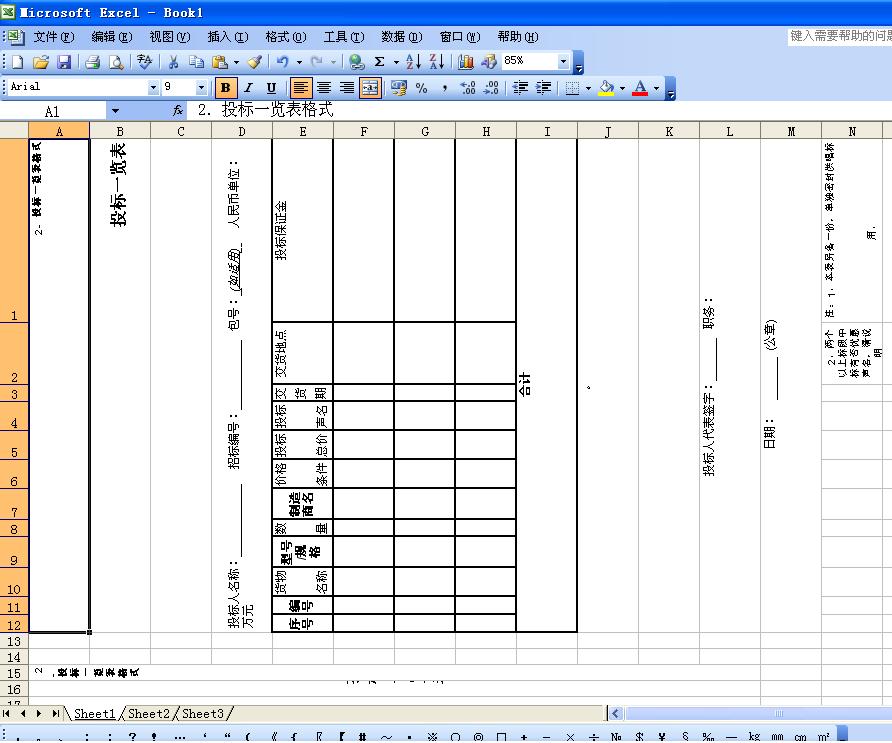The width and height of the screenshot is (892, 743).
Task: Expand the undo history arrow
Action: [299, 62]
